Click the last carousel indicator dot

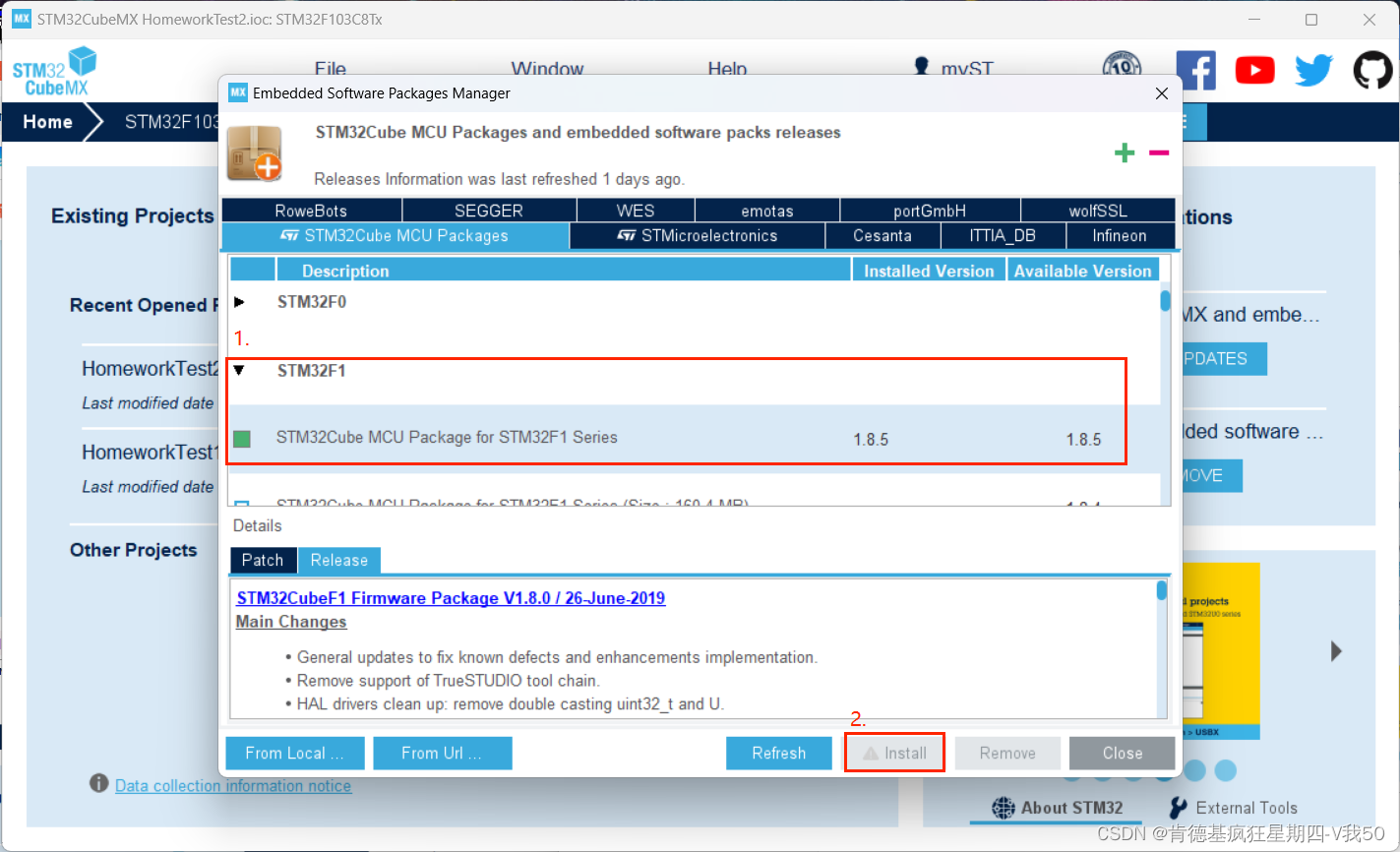point(1225,769)
